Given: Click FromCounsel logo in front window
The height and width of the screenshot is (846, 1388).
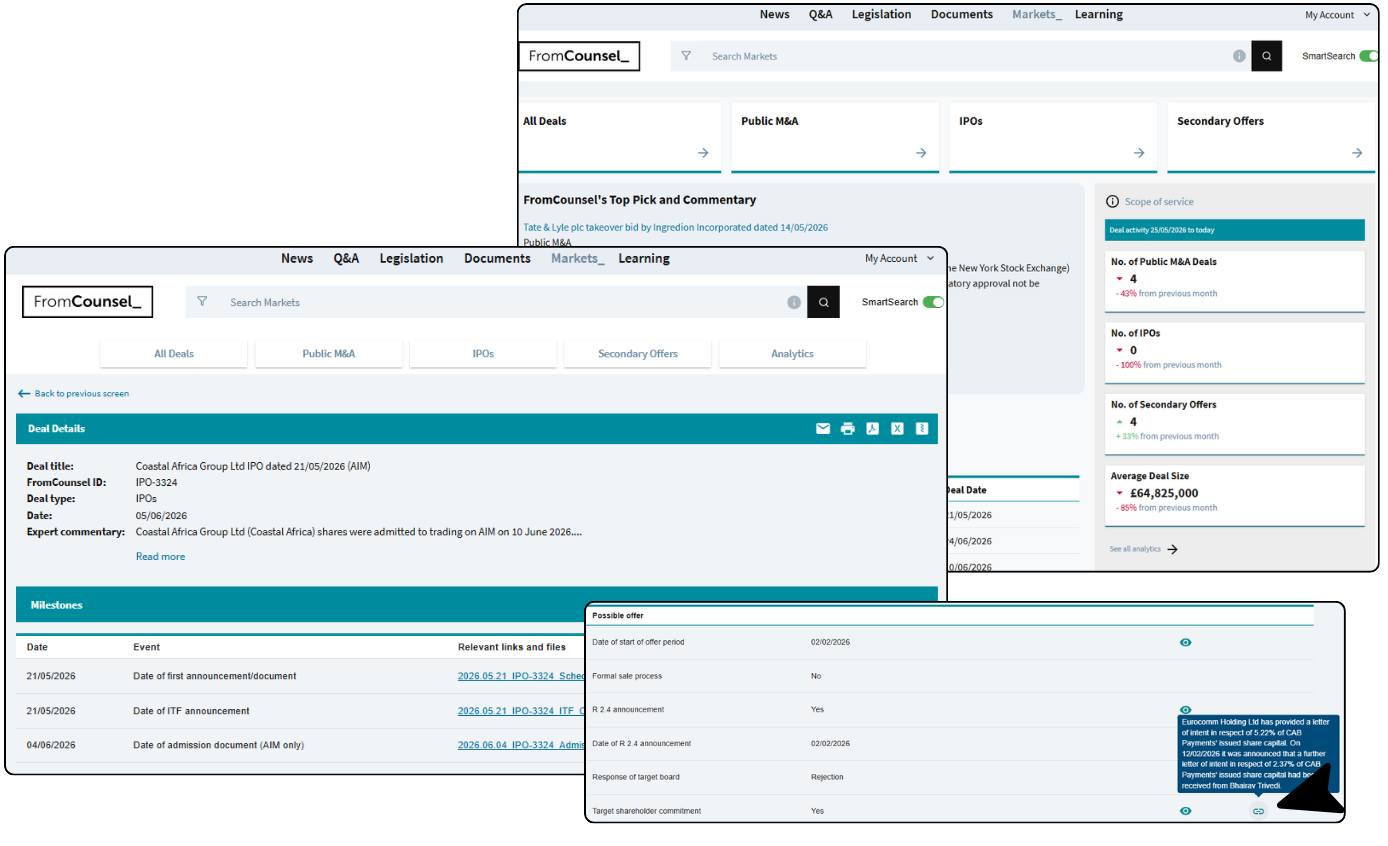Looking at the screenshot, I should (87, 301).
